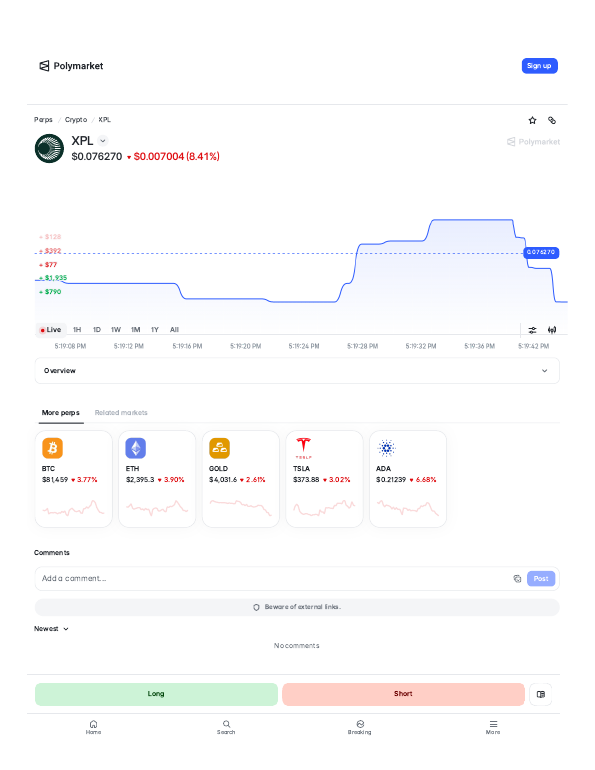Select the Related markets tab
This screenshot has height=770, width=595.
(121, 412)
